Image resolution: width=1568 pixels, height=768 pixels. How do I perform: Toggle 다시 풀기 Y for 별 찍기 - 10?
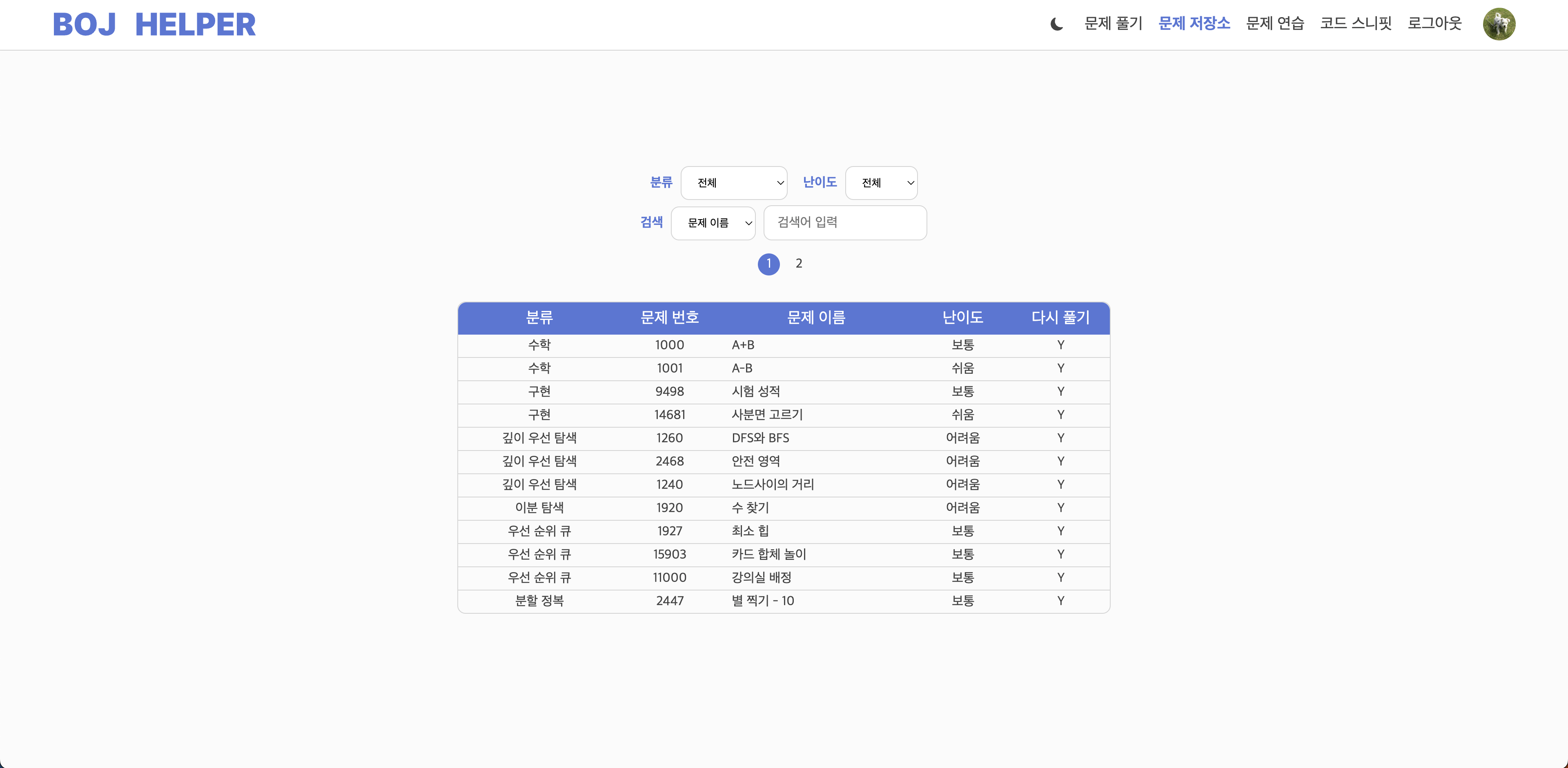[1060, 602]
